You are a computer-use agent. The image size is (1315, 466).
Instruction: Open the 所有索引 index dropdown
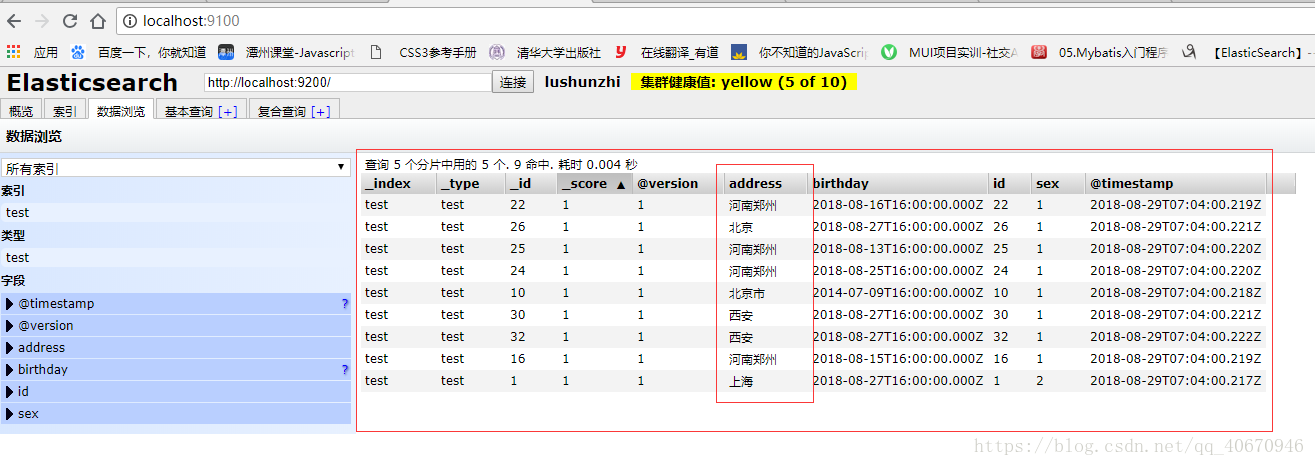click(175, 168)
